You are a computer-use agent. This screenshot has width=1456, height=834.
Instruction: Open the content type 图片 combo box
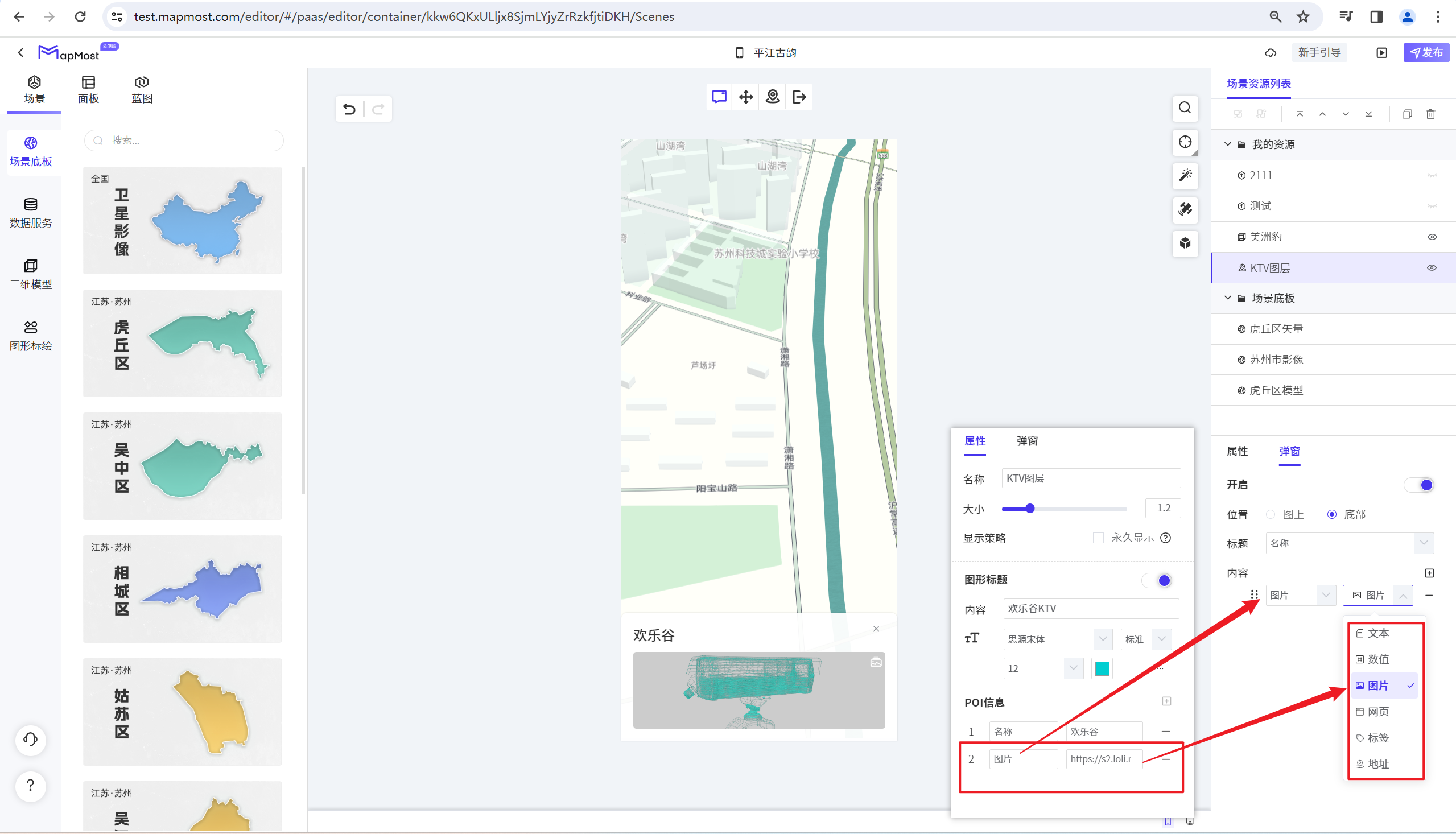coord(1377,595)
